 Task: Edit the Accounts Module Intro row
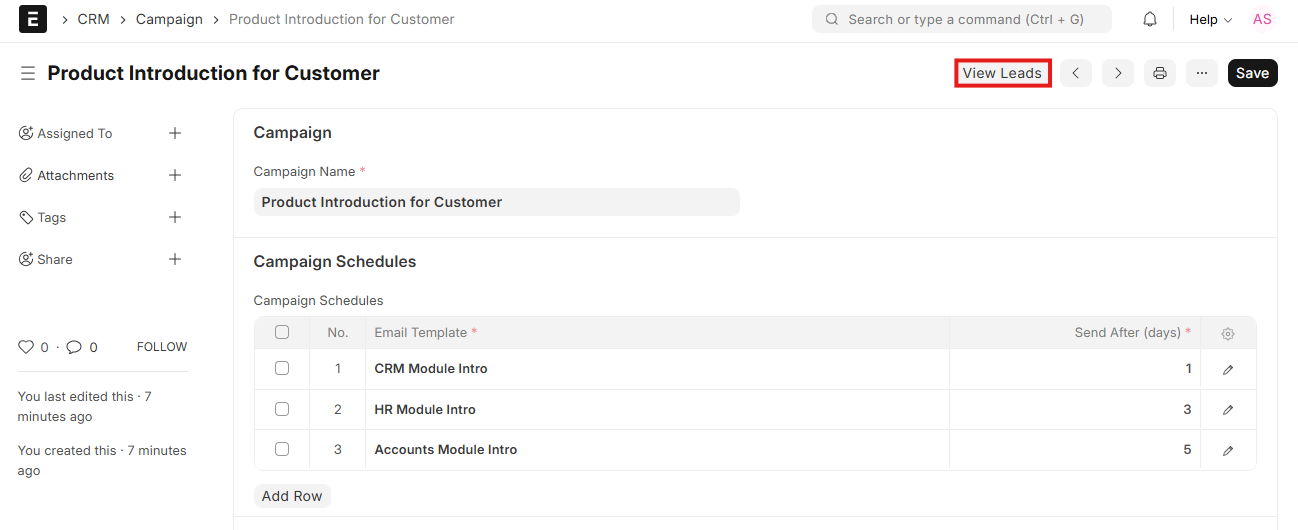pos(1228,450)
